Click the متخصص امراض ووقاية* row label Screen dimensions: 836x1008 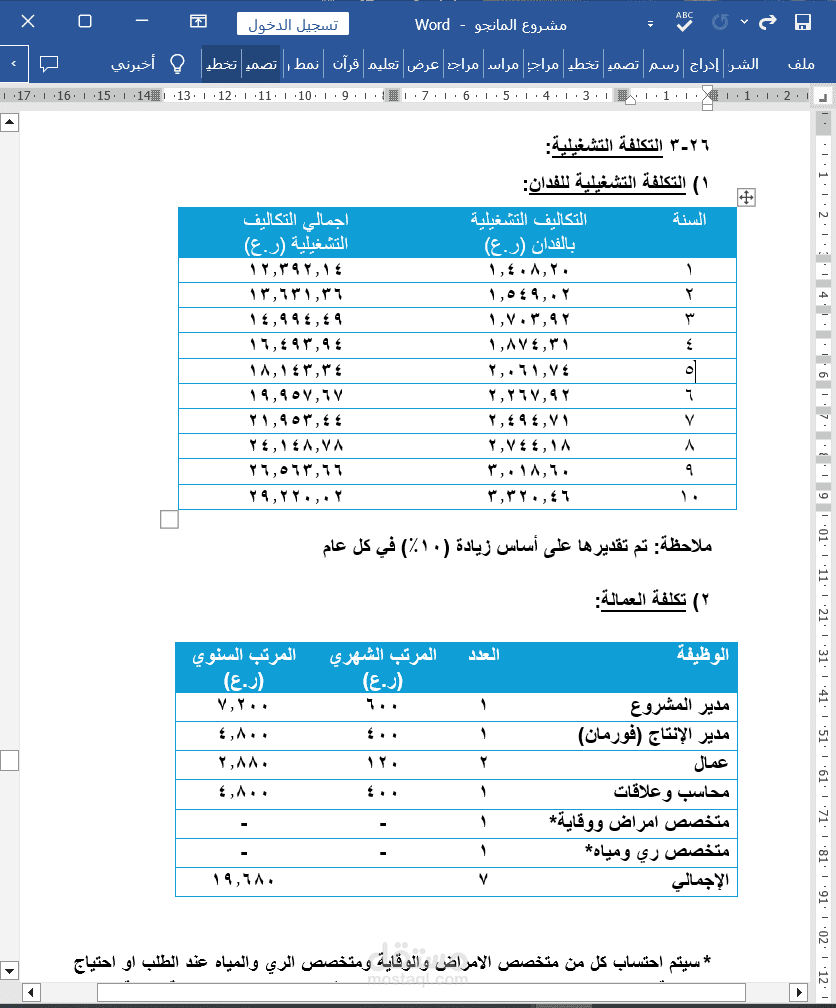tap(639, 822)
